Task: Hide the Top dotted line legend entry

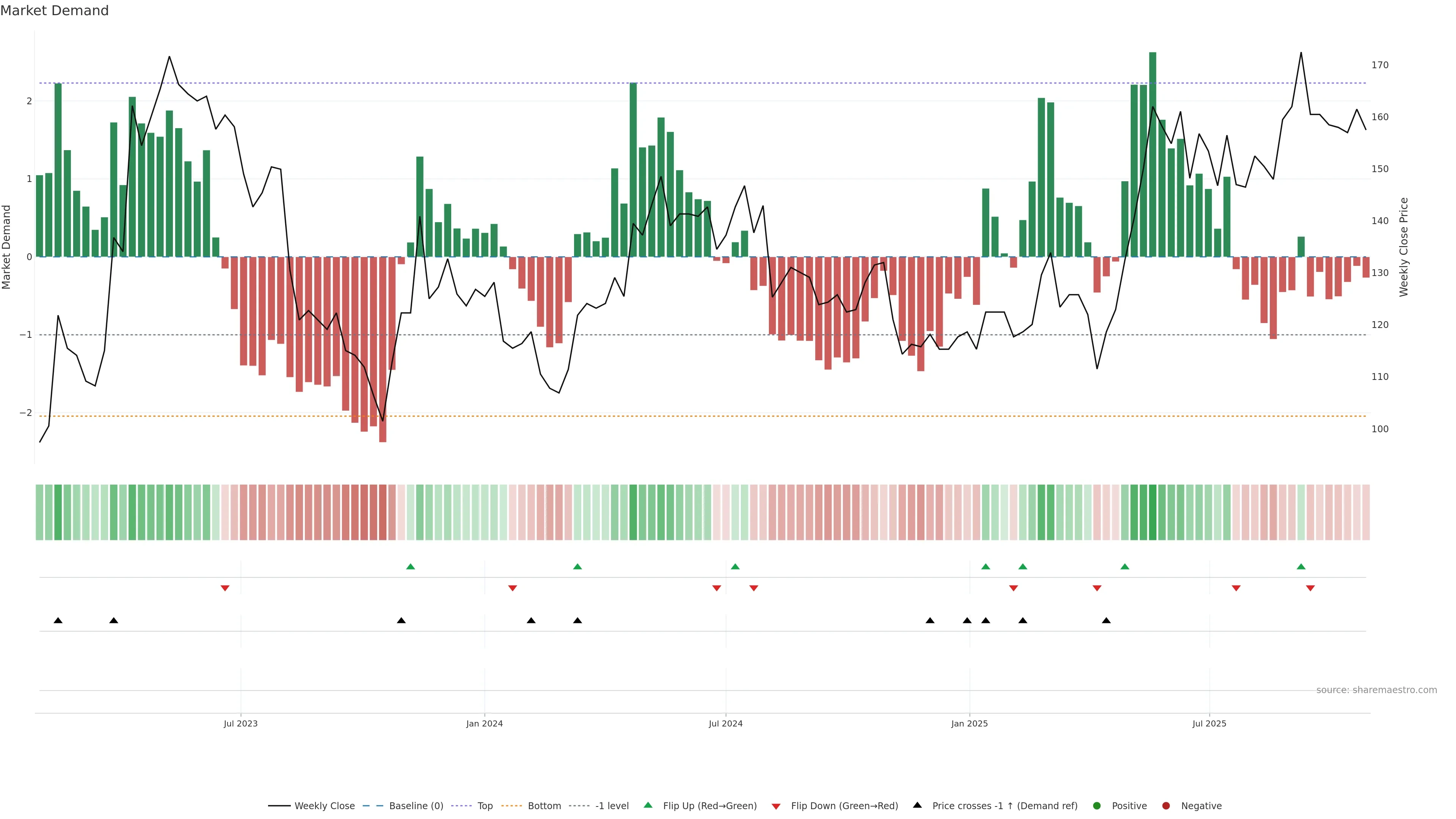Action: tap(485, 805)
